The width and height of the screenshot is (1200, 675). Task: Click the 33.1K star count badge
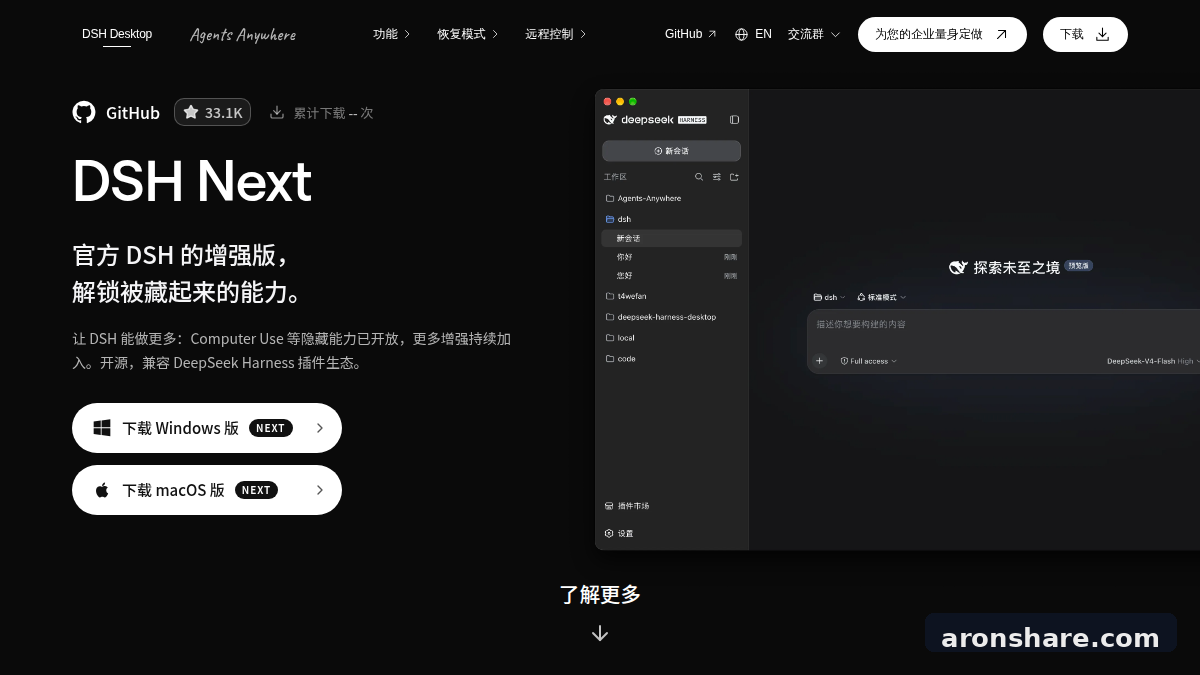point(212,112)
